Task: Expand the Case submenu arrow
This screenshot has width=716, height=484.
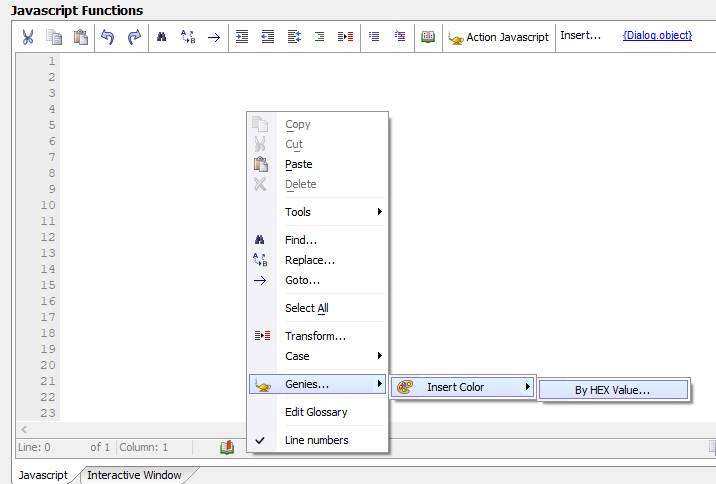Action: coord(379,355)
